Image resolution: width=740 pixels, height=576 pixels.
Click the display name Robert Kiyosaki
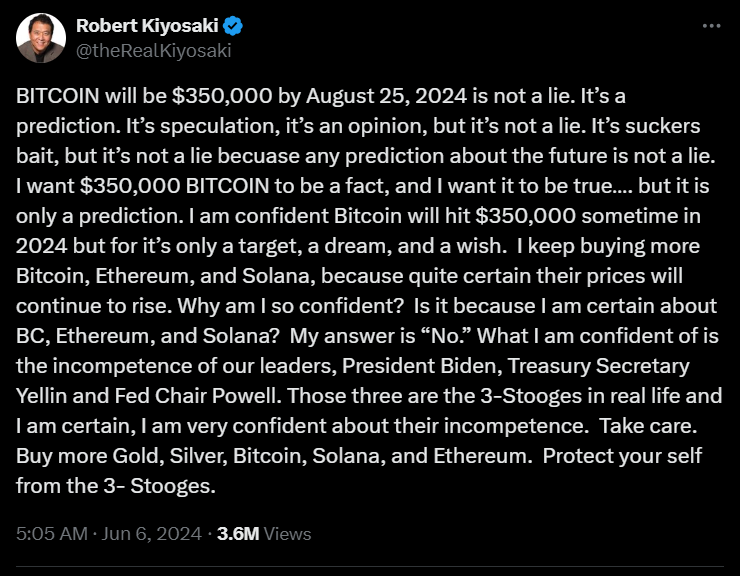pos(151,25)
